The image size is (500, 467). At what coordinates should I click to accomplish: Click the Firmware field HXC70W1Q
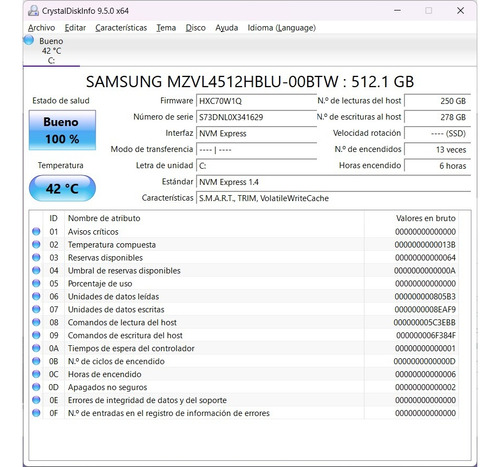[256, 101]
